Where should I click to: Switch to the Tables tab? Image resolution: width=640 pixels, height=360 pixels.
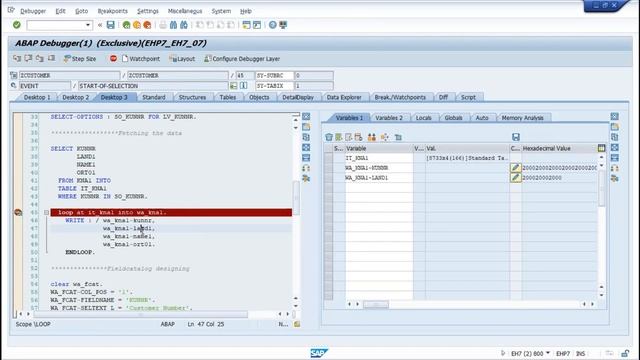coord(228,97)
